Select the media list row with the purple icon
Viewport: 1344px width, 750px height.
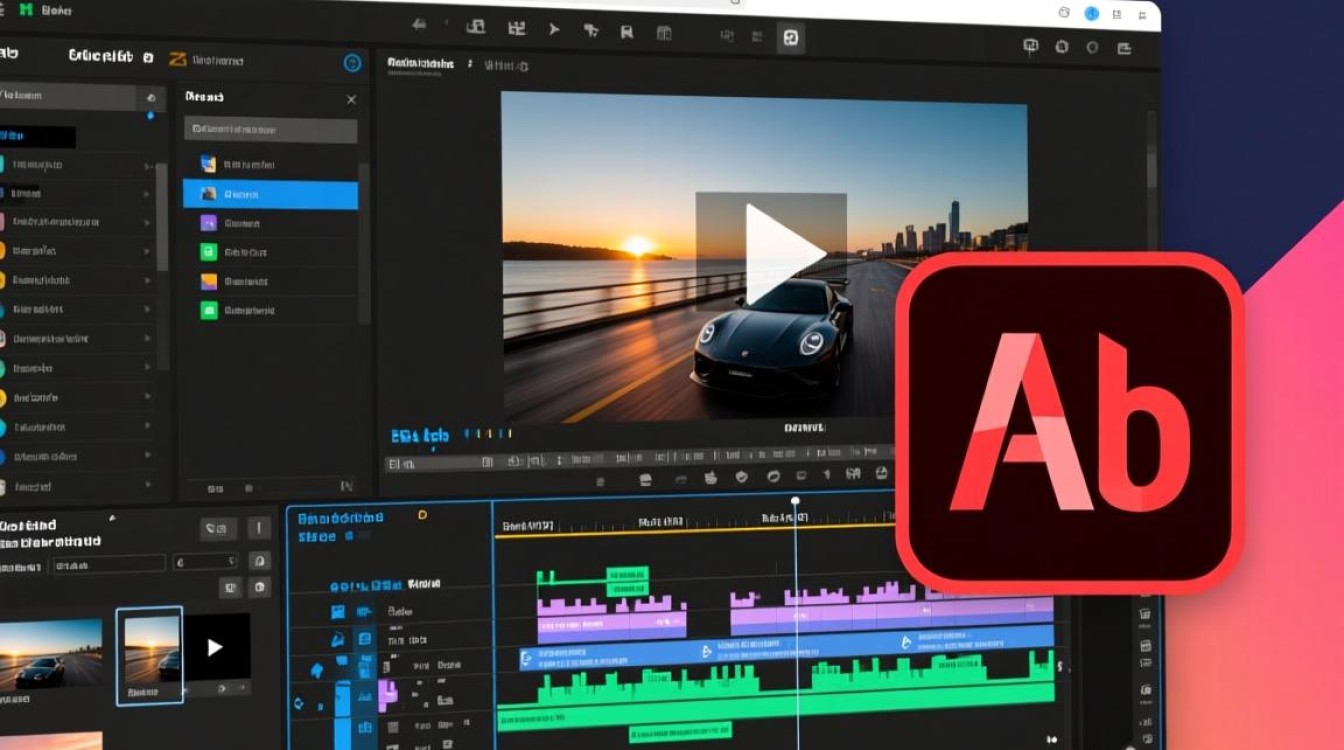270,223
